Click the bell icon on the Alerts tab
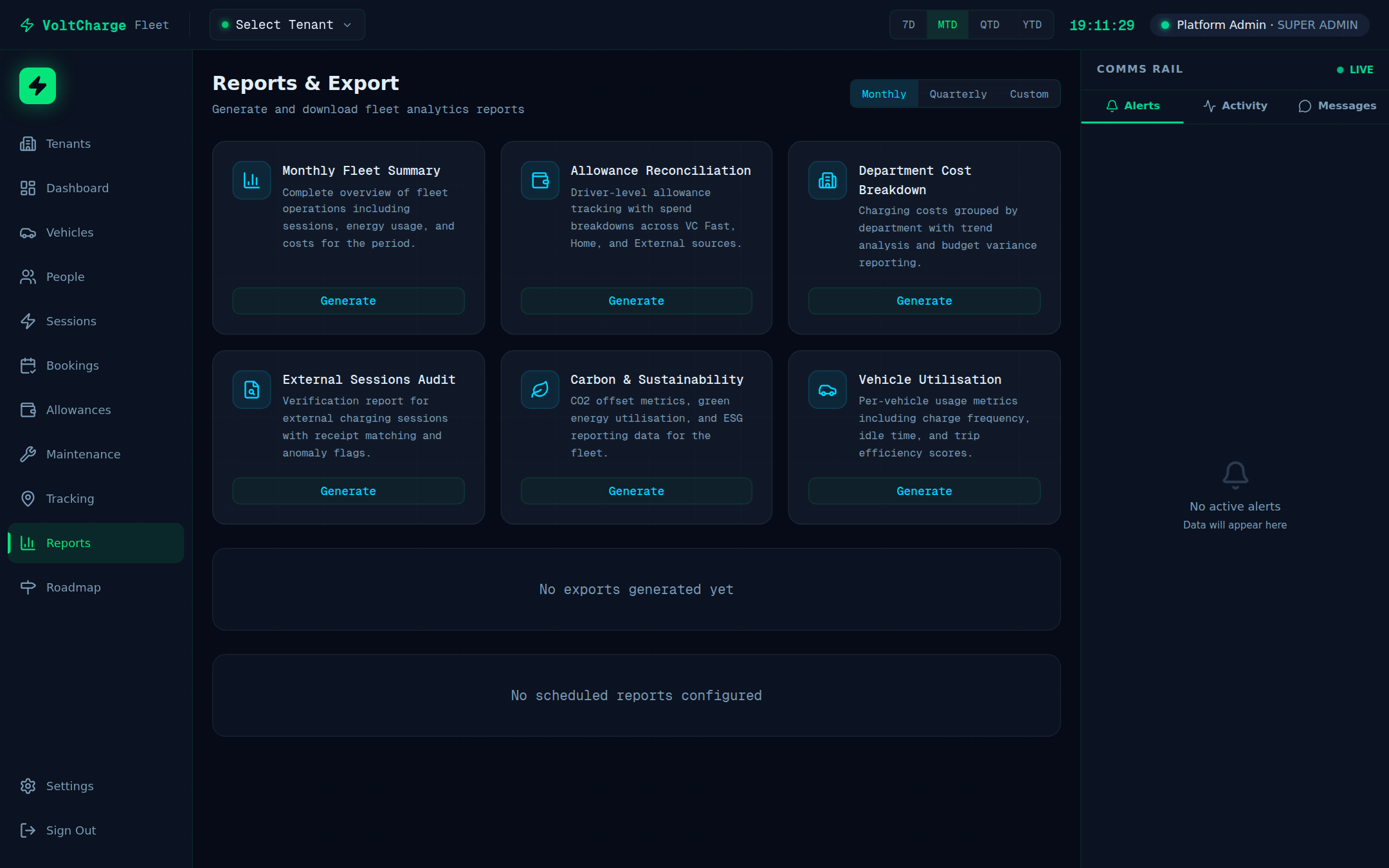1389x868 pixels. [x=1112, y=105]
